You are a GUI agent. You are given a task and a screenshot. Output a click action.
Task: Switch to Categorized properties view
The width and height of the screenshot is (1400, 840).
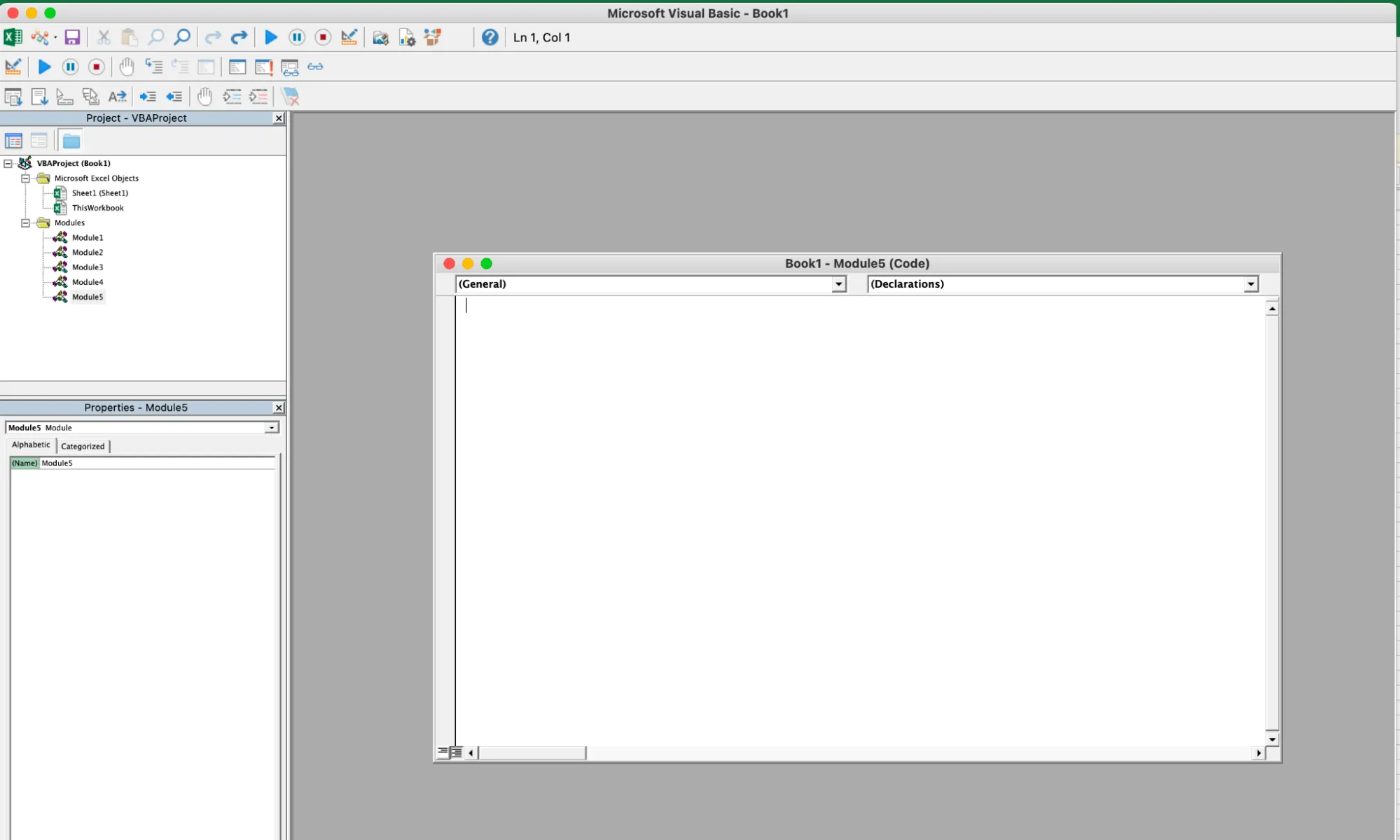pos(82,445)
